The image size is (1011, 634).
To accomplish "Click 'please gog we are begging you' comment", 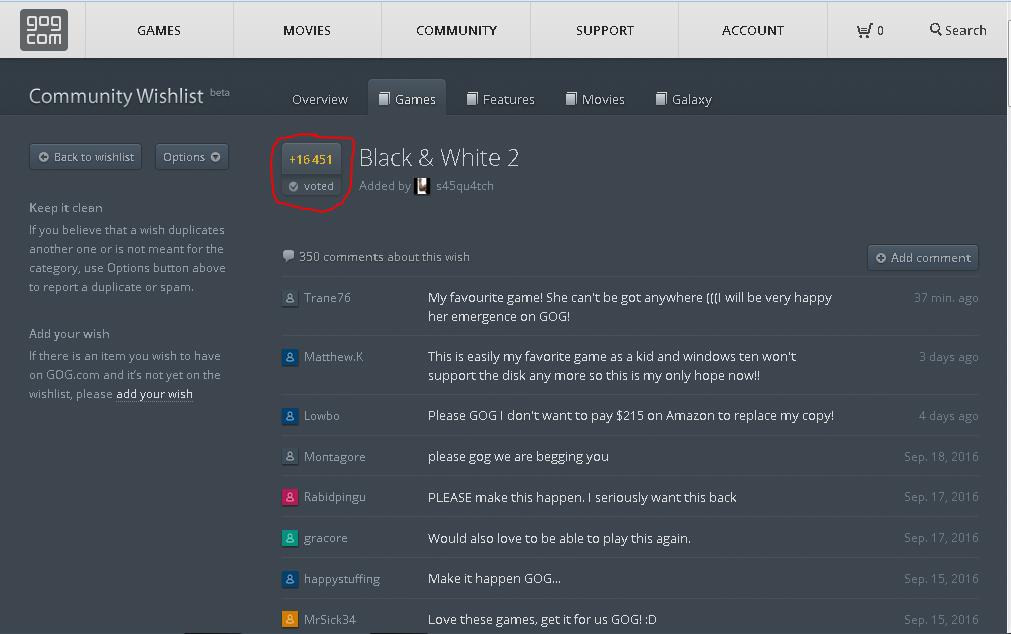I will (518, 457).
